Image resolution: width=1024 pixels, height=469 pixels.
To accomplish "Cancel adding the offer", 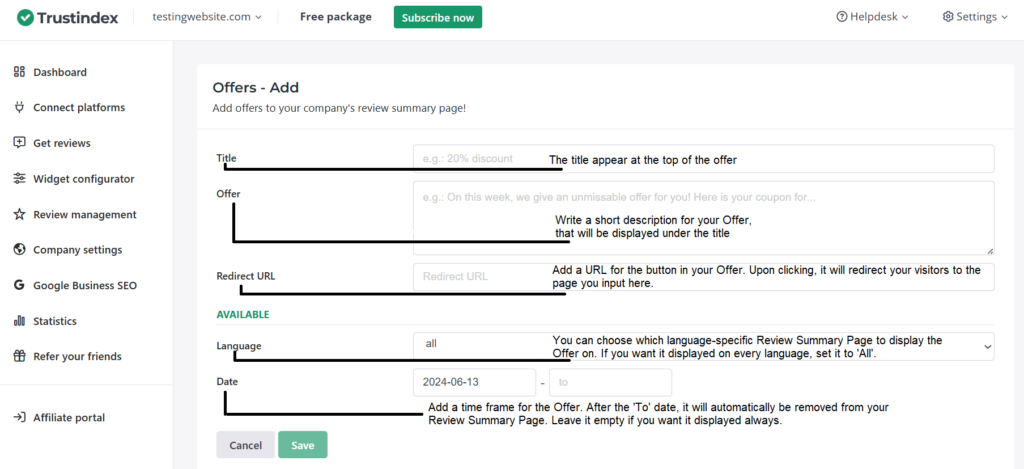I will coord(245,445).
